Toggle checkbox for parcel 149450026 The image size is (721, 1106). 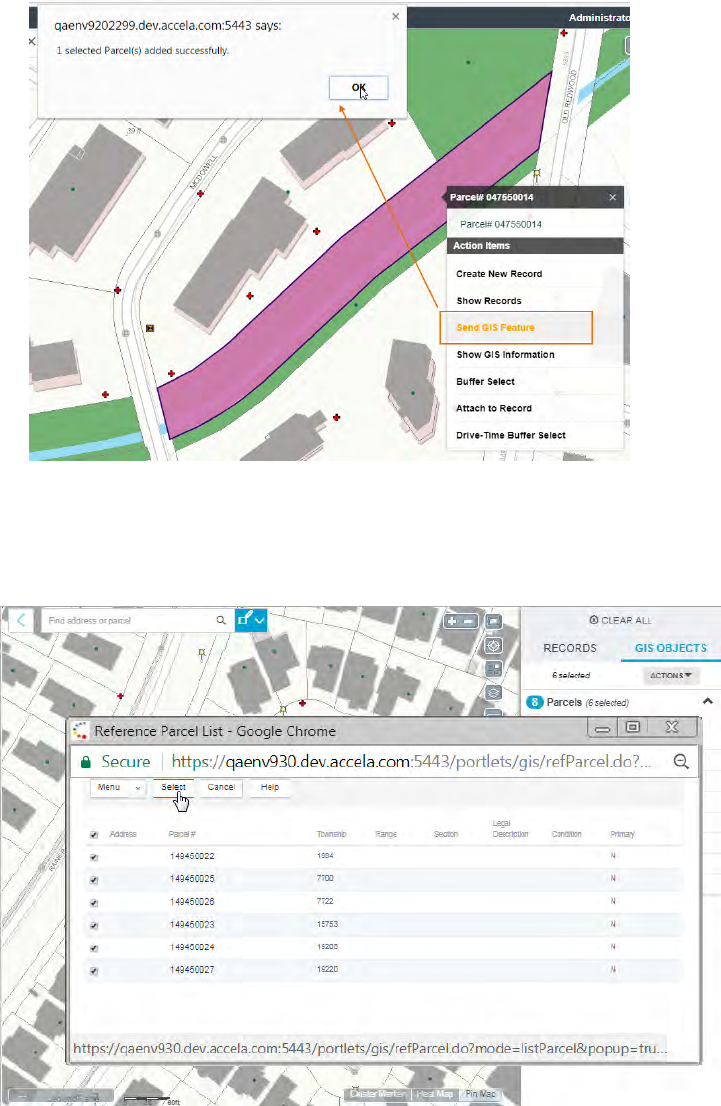pos(94,903)
